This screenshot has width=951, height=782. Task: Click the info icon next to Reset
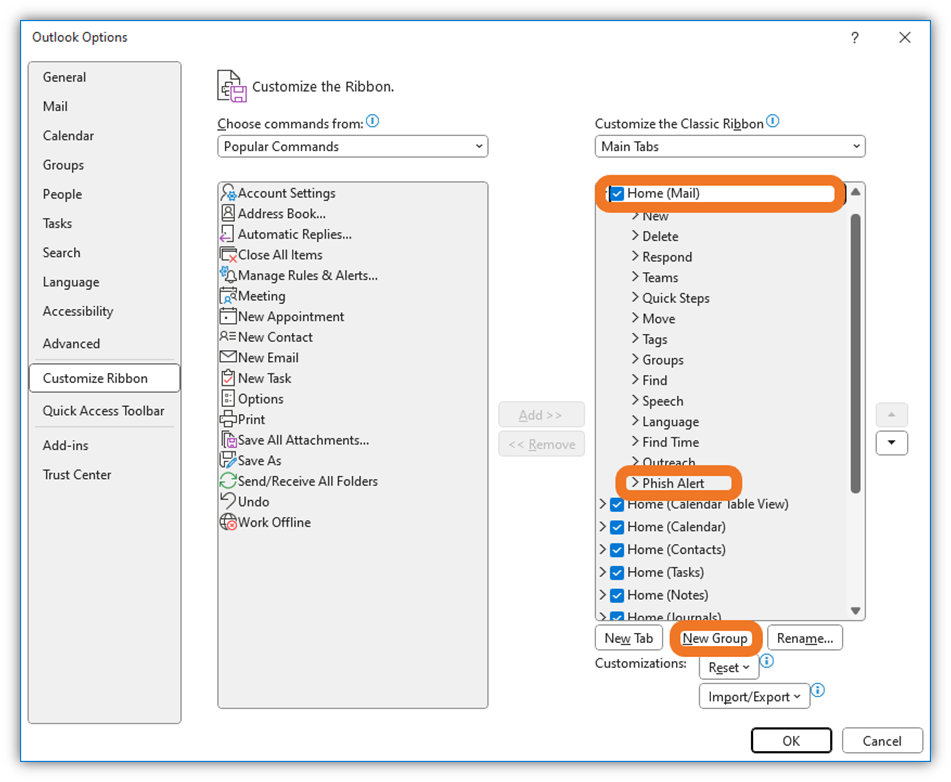pos(767,661)
